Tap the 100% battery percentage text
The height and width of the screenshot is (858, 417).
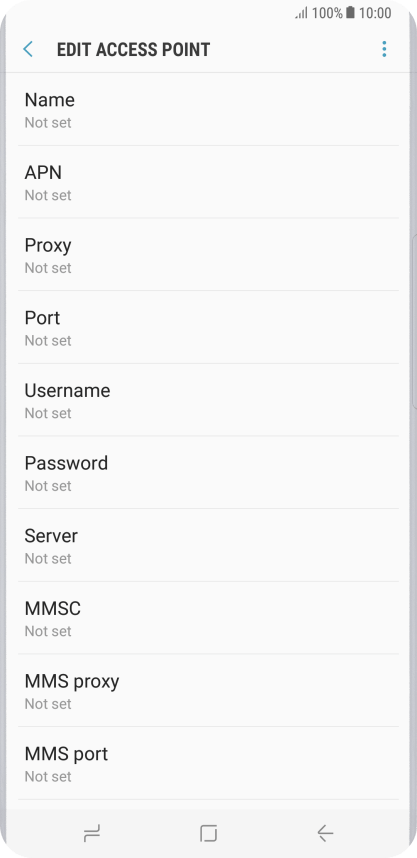click(x=327, y=13)
